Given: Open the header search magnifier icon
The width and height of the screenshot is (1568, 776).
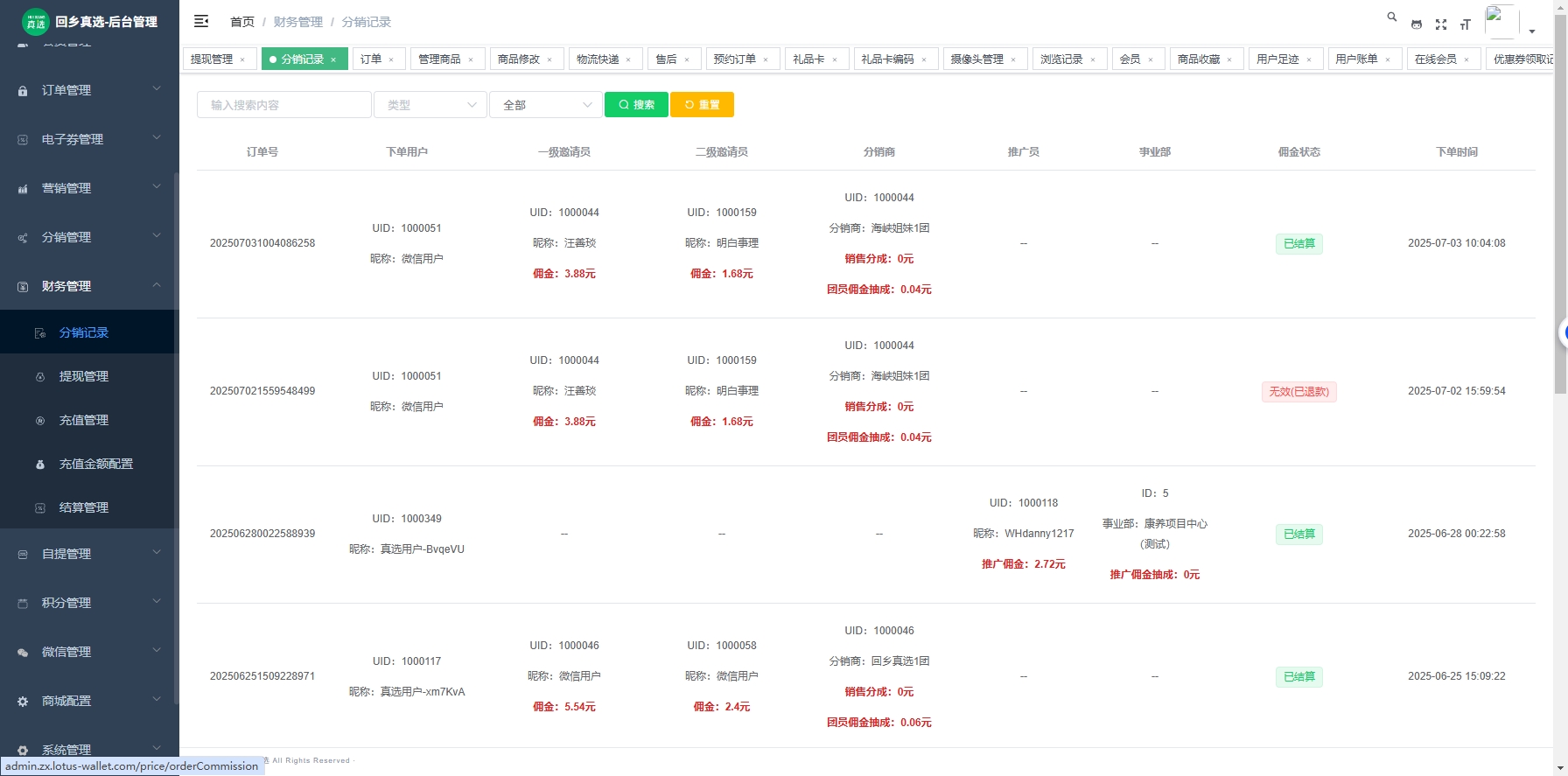Looking at the screenshot, I should [1391, 17].
